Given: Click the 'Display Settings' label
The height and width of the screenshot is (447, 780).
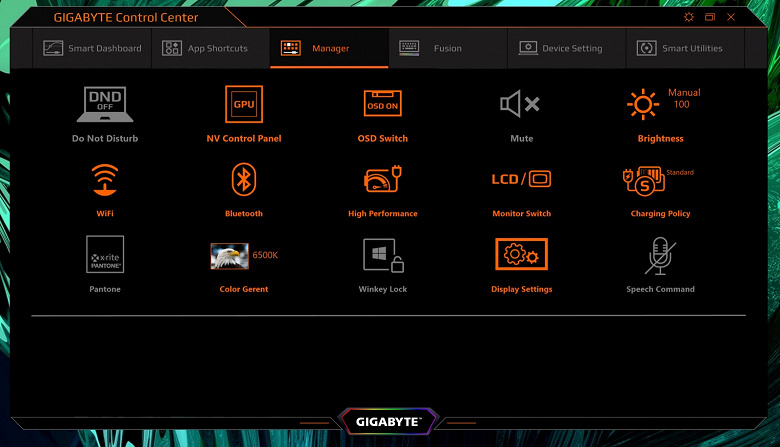Looking at the screenshot, I should 521,289.
